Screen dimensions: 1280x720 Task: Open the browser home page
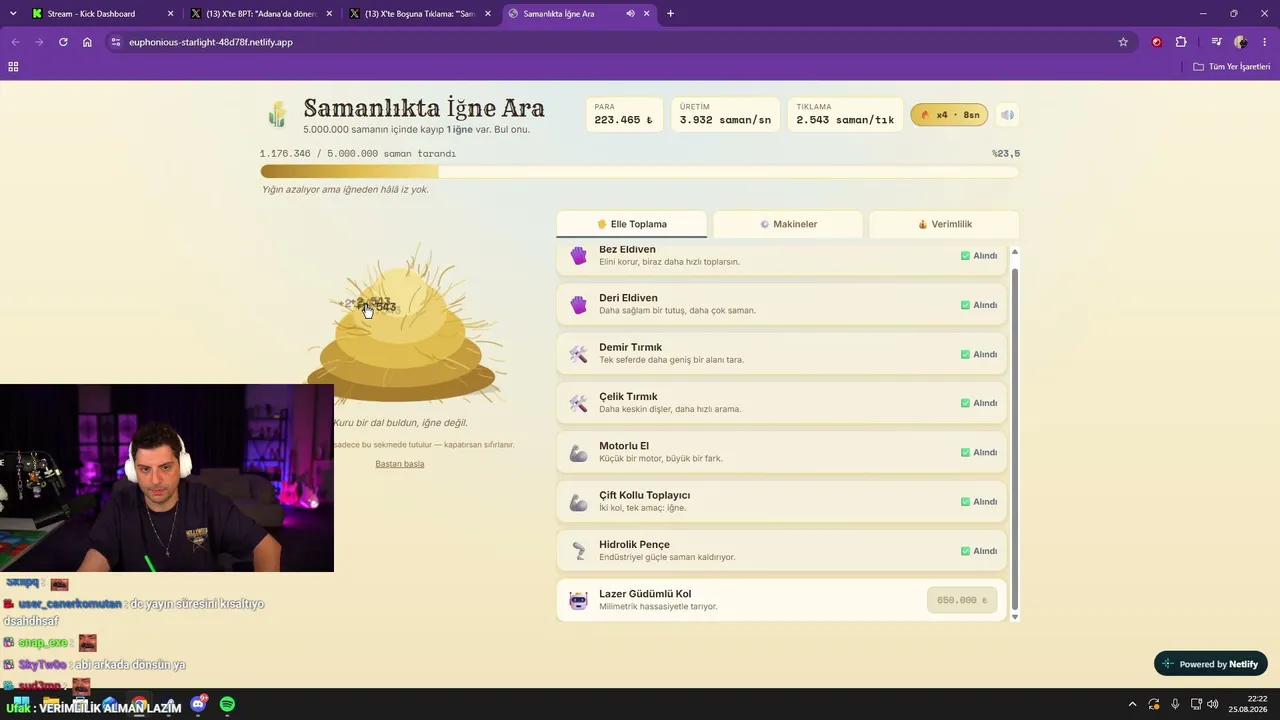87,42
